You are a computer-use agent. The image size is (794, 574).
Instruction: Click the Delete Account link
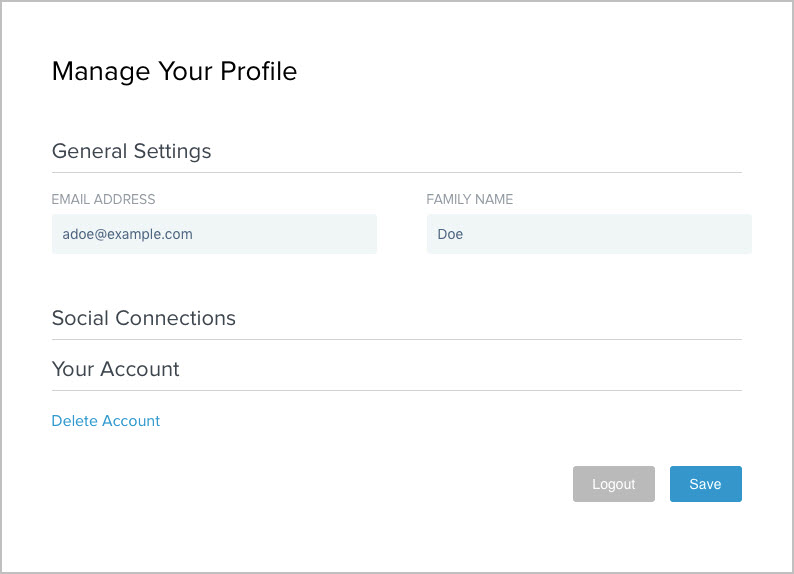point(106,421)
